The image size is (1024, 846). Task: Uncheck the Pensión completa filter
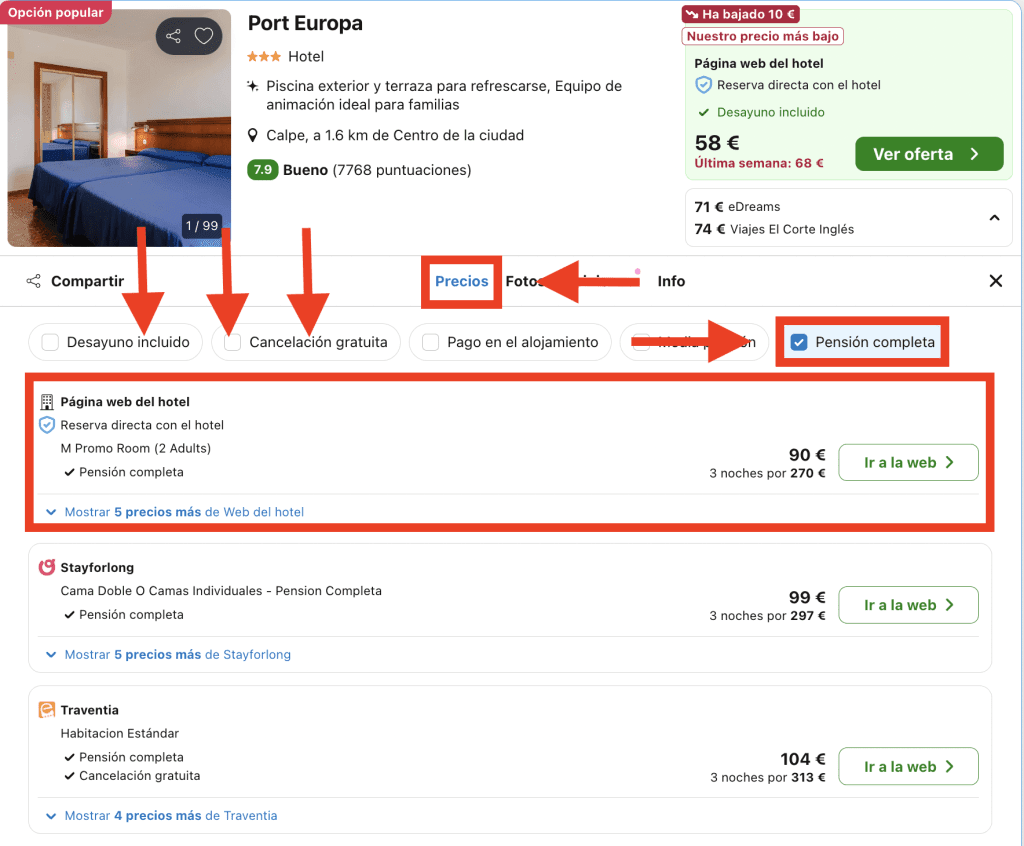coord(799,343)
